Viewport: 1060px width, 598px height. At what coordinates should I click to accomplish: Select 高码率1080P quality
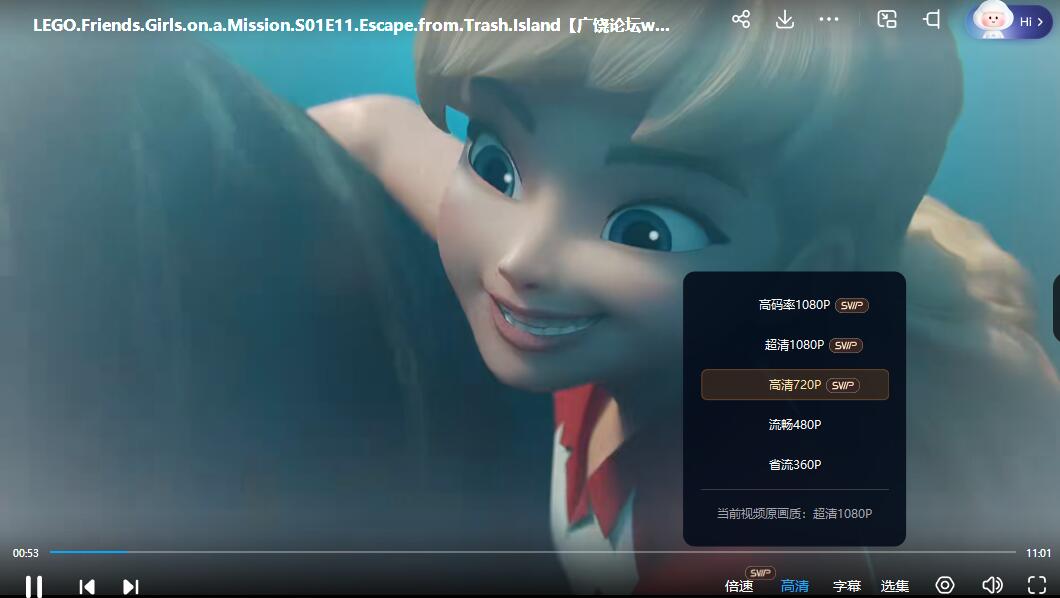[795, 305]
